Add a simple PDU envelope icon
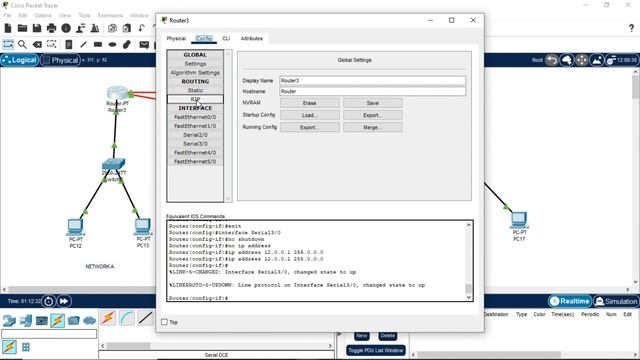 point(144,44)
